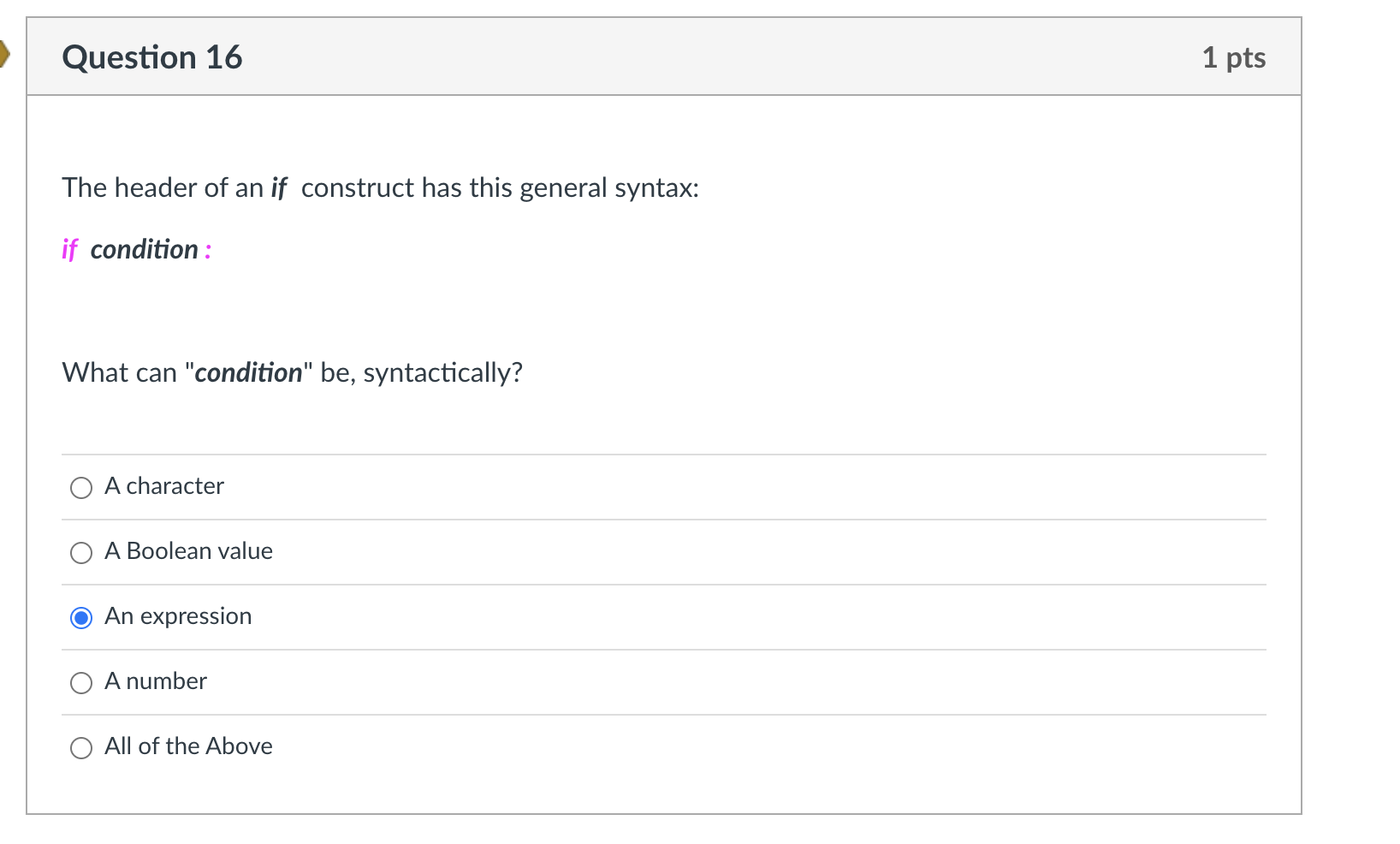Pick the "A number" radio button
Viewport: 1400px width, 844px height.
pyautogui.click(x=81, y=683)
